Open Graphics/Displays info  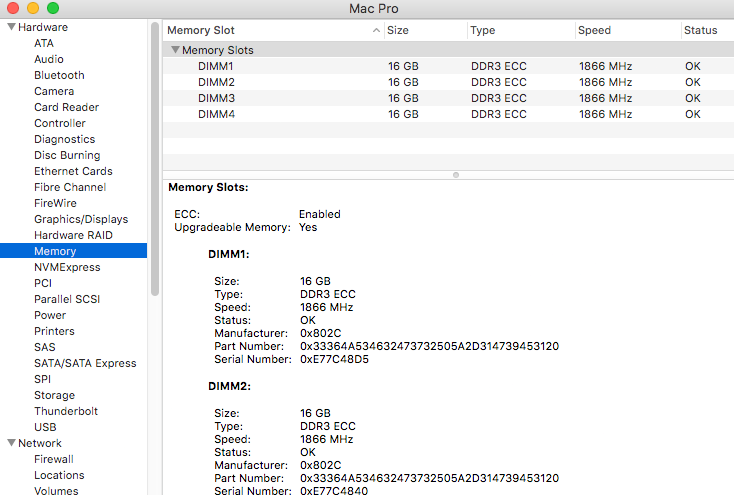[x=81, y=219]
